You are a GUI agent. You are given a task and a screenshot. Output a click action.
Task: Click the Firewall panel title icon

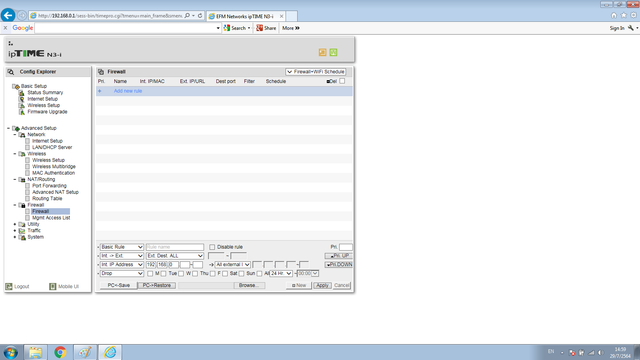(x=101, y=72)
